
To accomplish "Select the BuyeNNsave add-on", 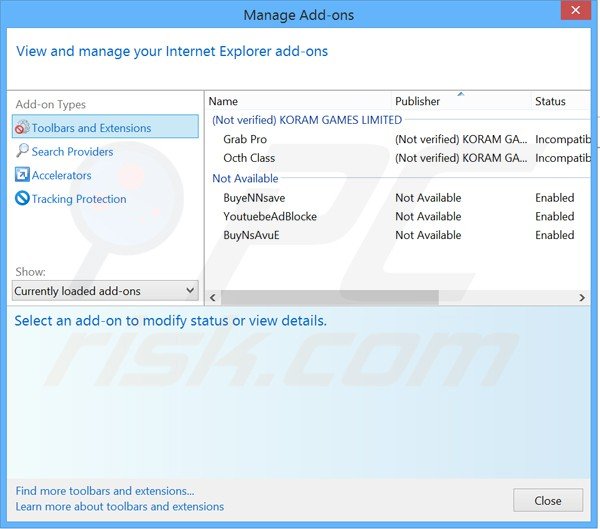I will (x=254, y=198).
